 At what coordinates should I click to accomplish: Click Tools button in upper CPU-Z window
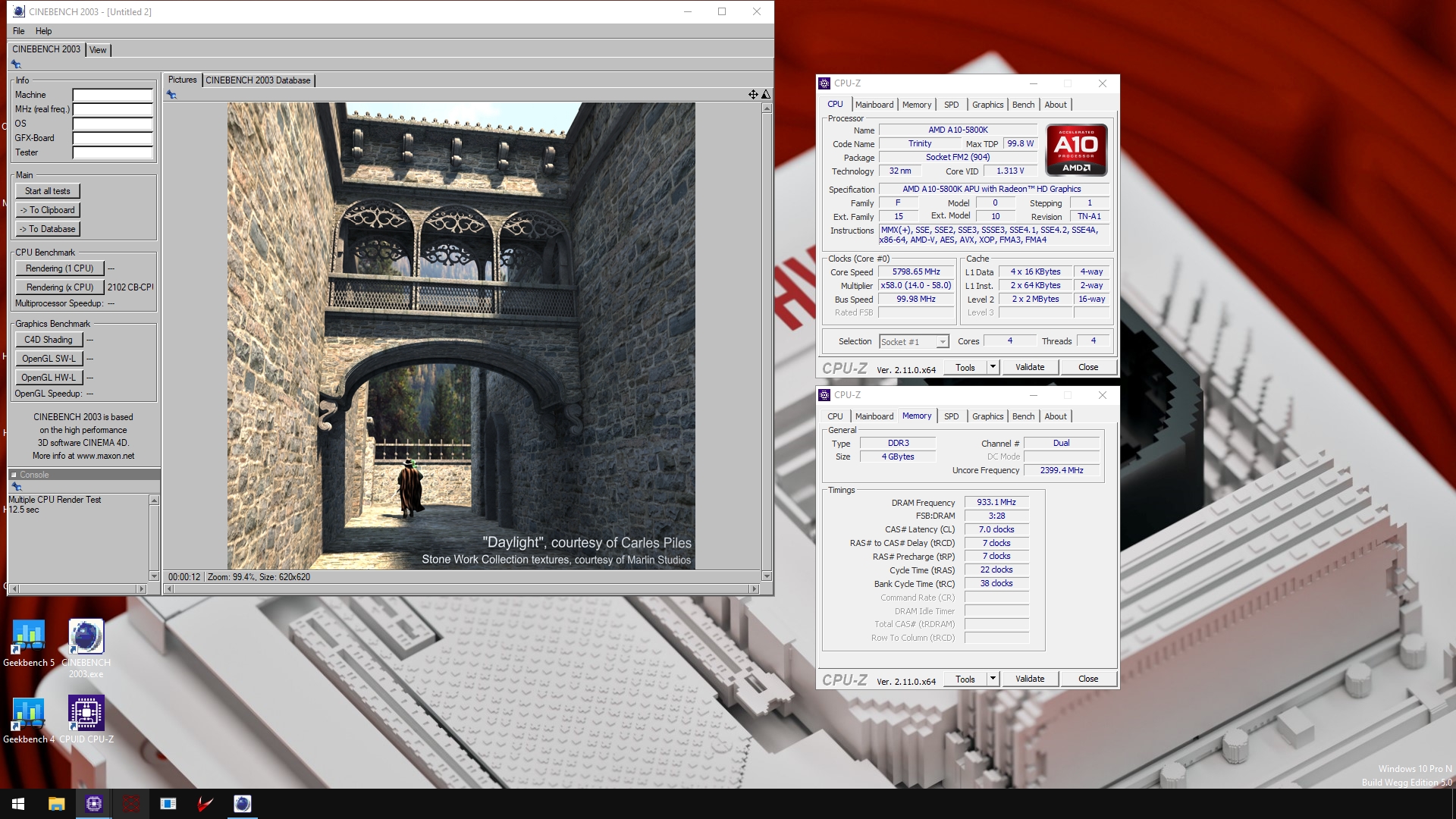click(965, 367)
